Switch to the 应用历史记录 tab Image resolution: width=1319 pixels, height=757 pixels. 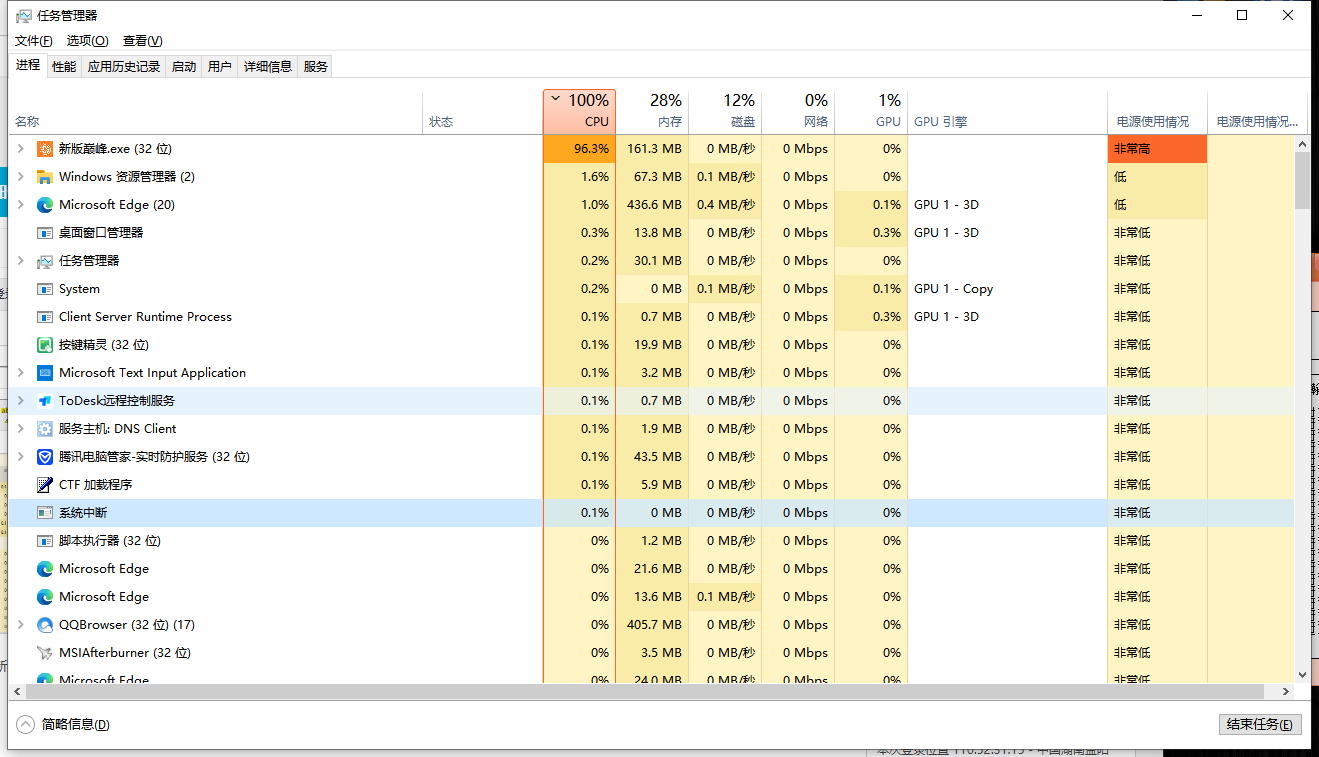tap(124, 66)
